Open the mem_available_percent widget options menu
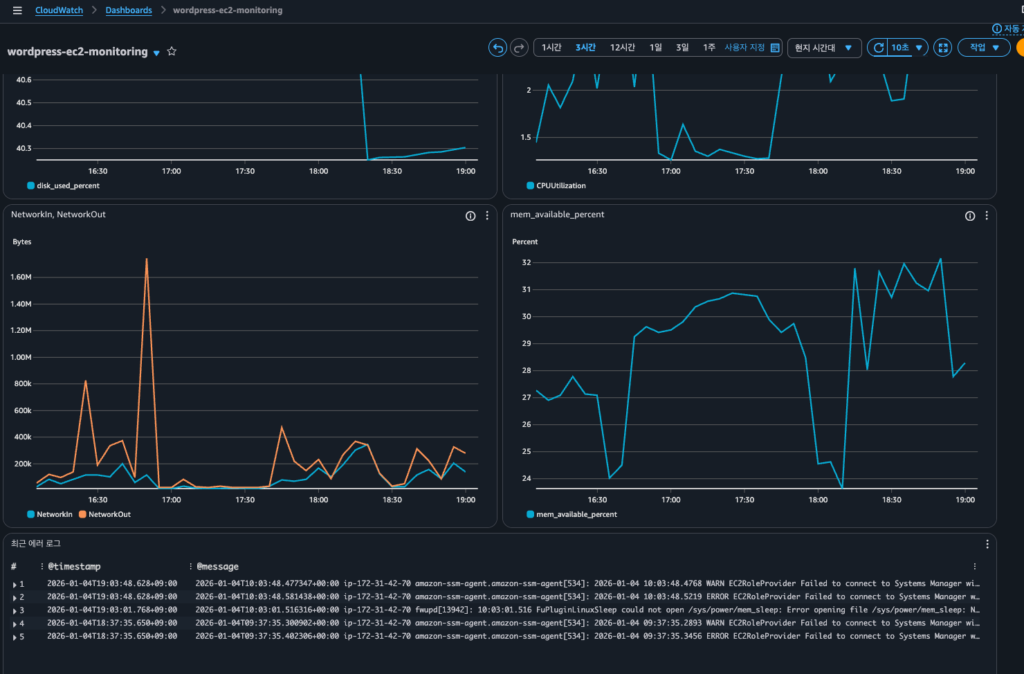This screenshot has width=1024, height=674. (x=987, y=216)
